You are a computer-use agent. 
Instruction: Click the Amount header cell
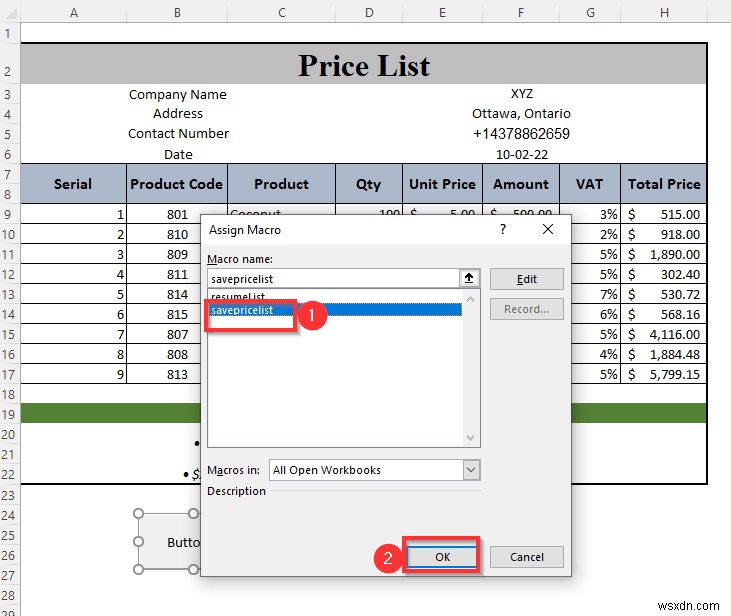tap(521, 184)
